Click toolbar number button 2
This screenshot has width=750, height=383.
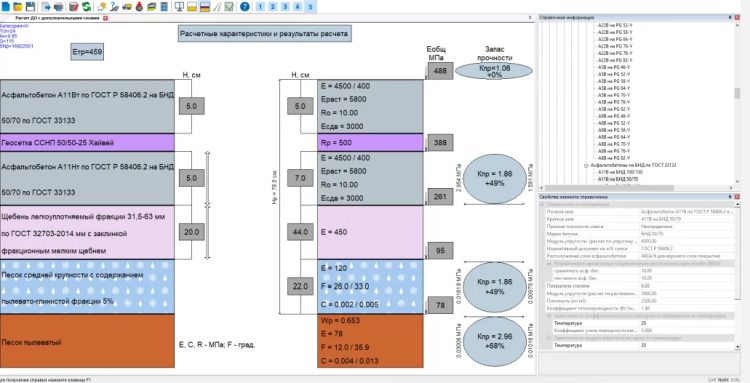click(273, 7)
